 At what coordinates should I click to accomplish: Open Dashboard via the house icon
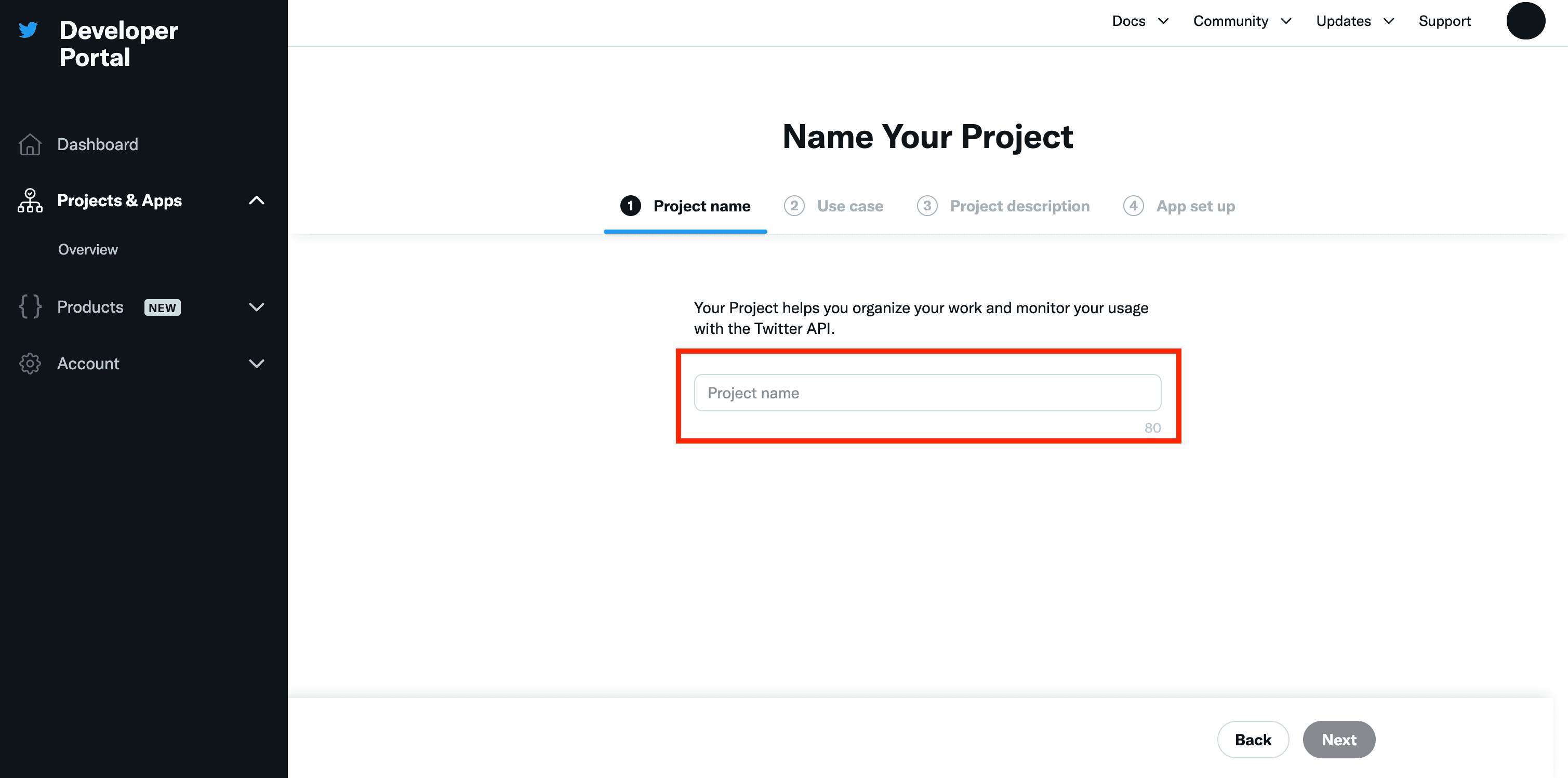pyautogui.click(x=30, y=144)
